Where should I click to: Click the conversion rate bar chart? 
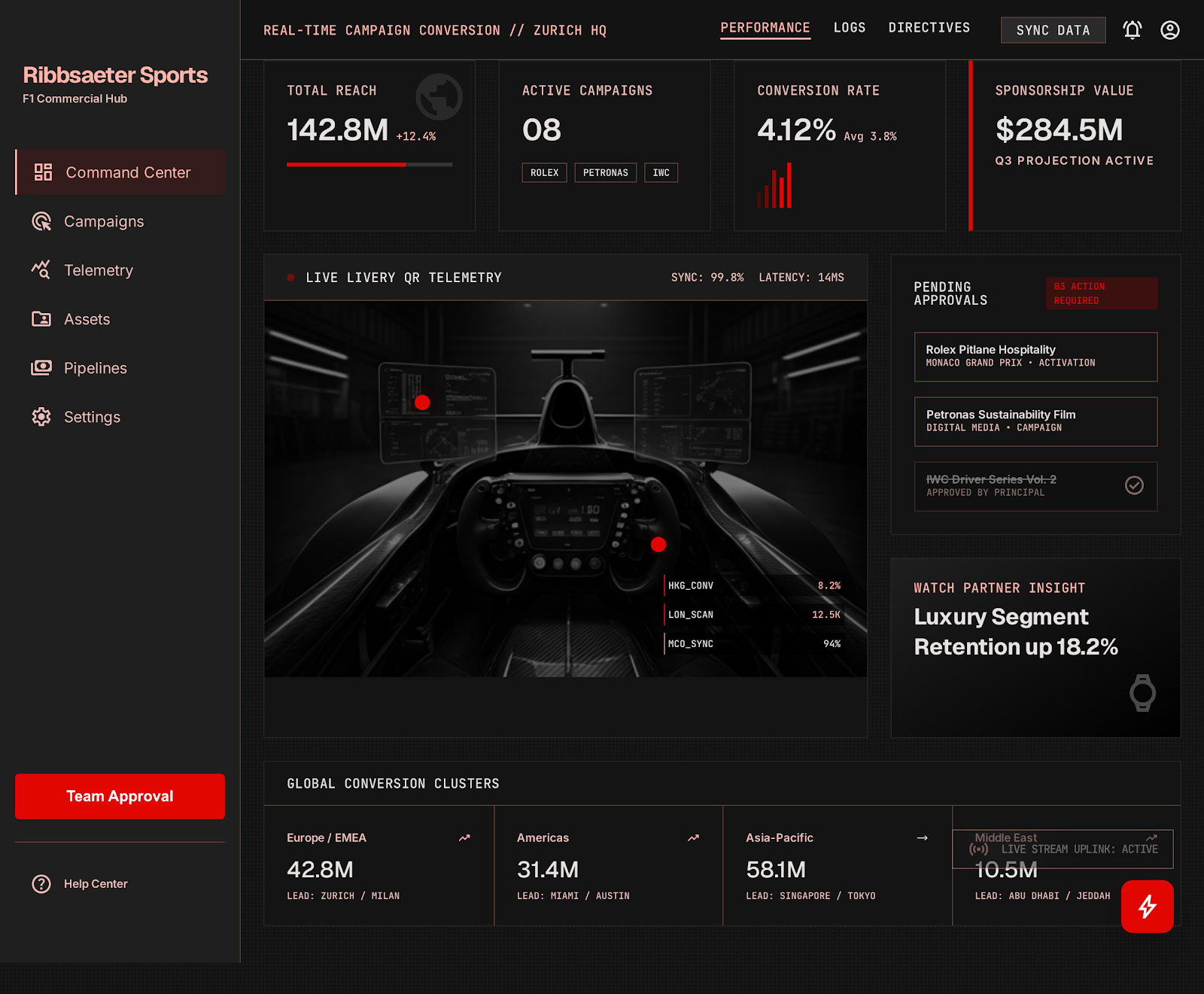[774, 185]
